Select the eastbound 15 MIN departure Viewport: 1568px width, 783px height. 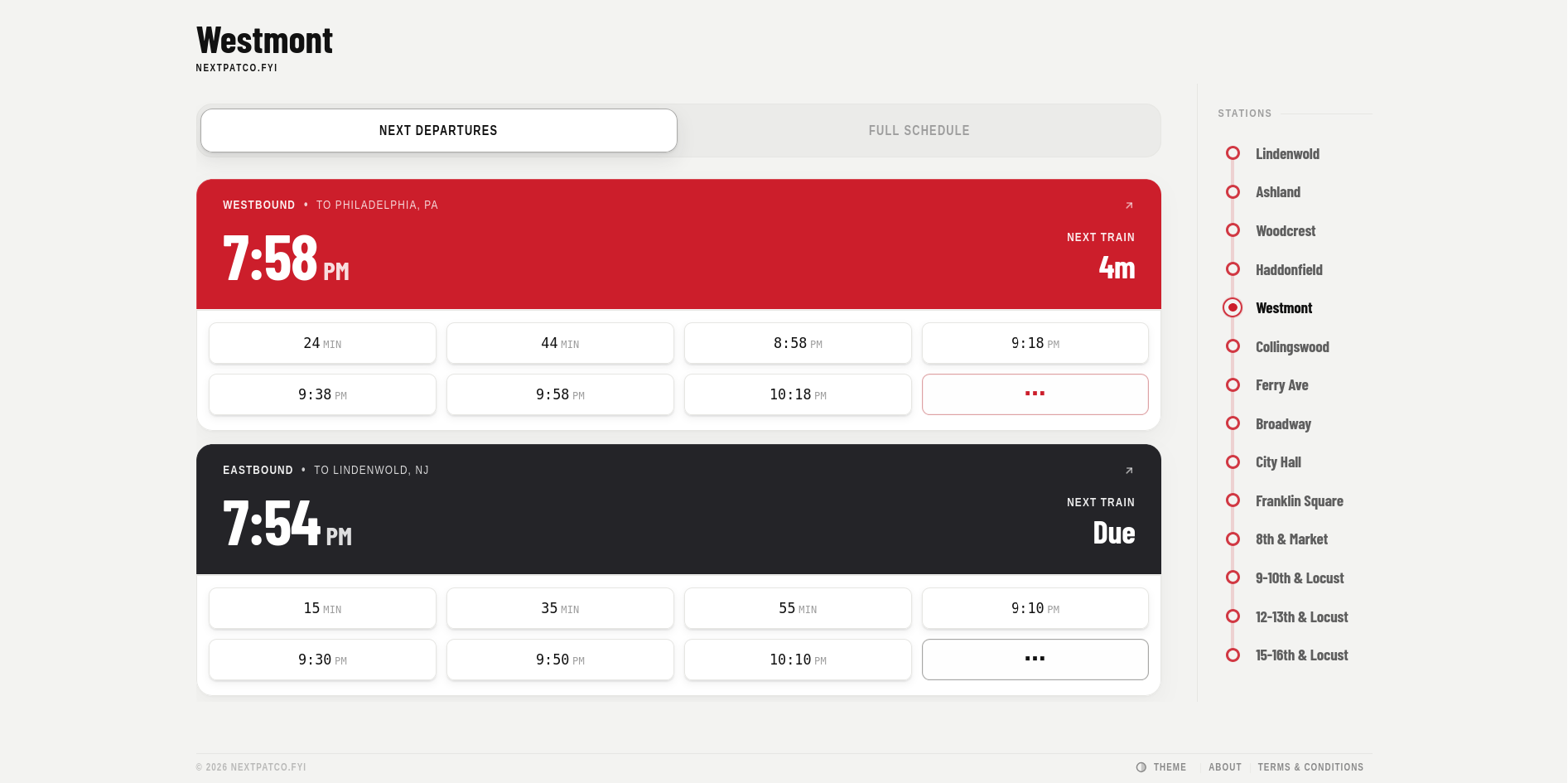coord(322,608)
